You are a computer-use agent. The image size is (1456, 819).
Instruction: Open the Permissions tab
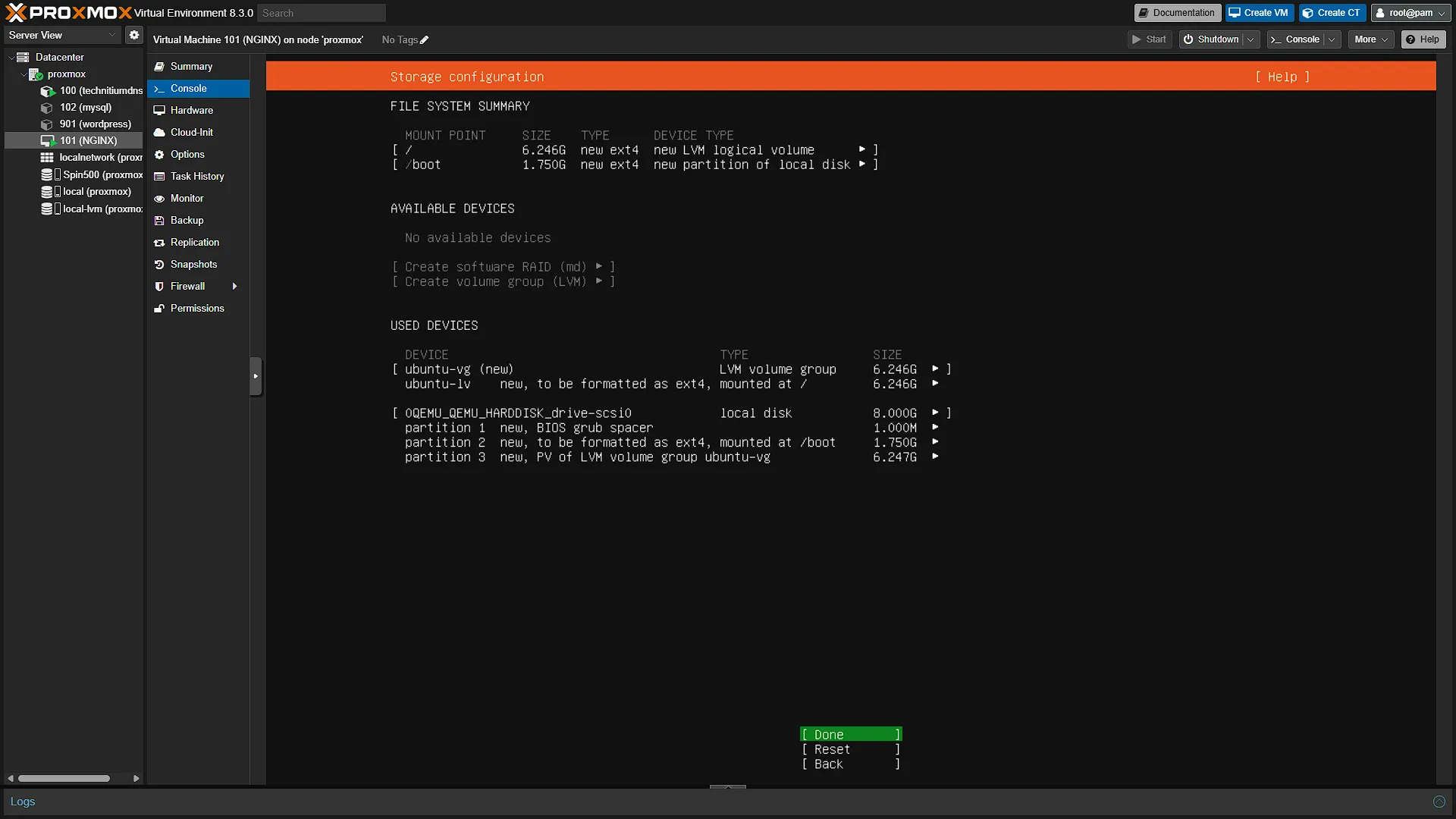pyautogui.click(x=198, y=309)
